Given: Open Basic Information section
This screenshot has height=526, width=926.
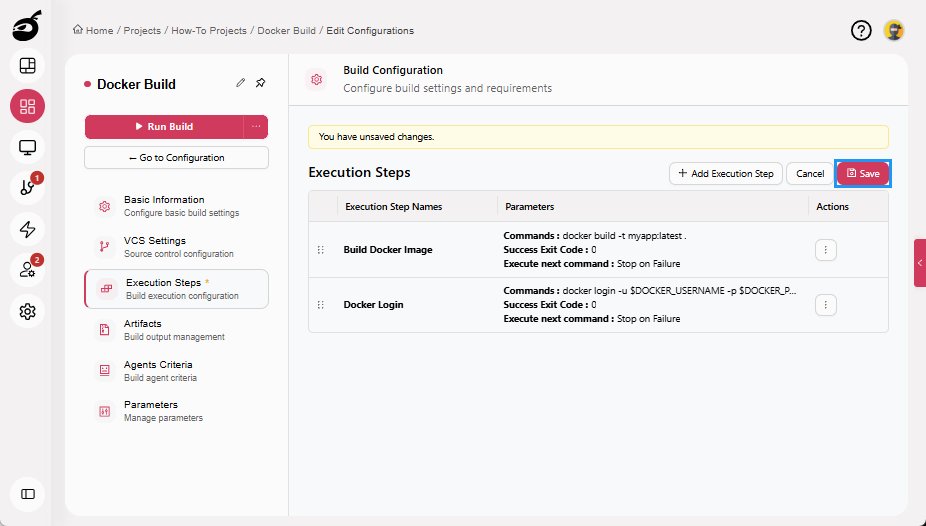Looking at the screenshot, I should point(177,206).
